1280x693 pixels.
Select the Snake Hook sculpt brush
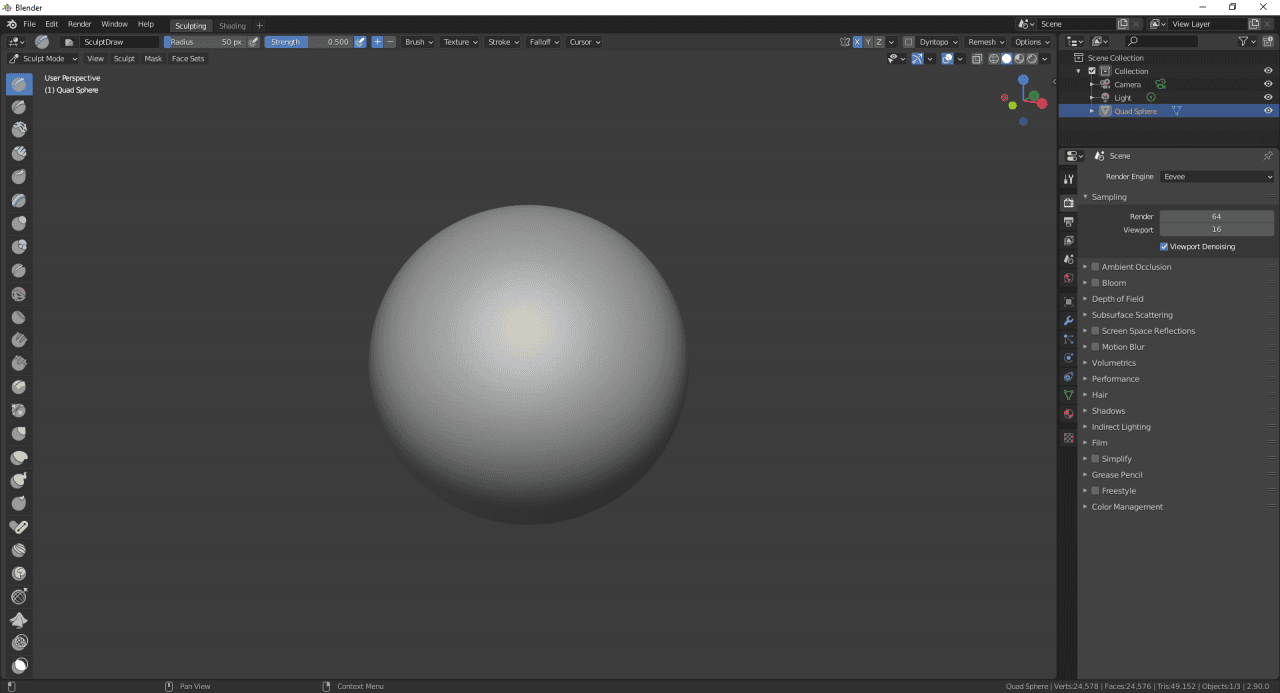tap(18, 478)
